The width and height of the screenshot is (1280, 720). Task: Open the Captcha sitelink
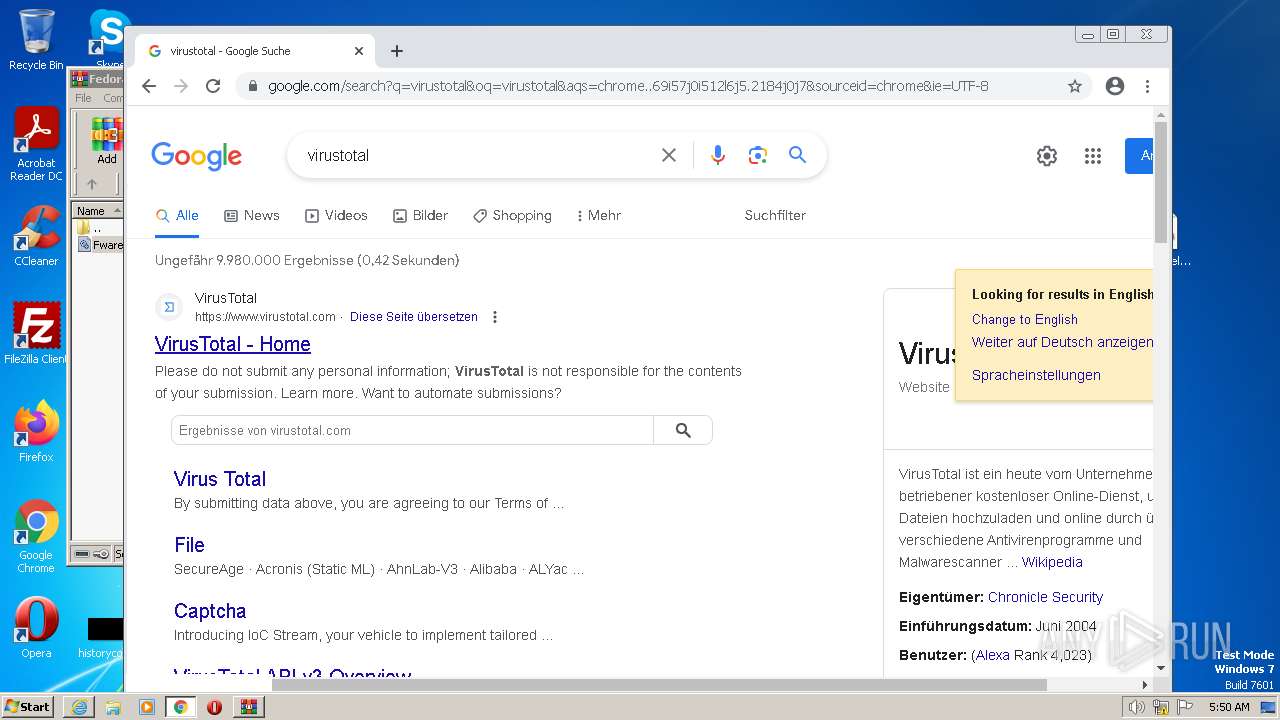click(x=210, y=611)
